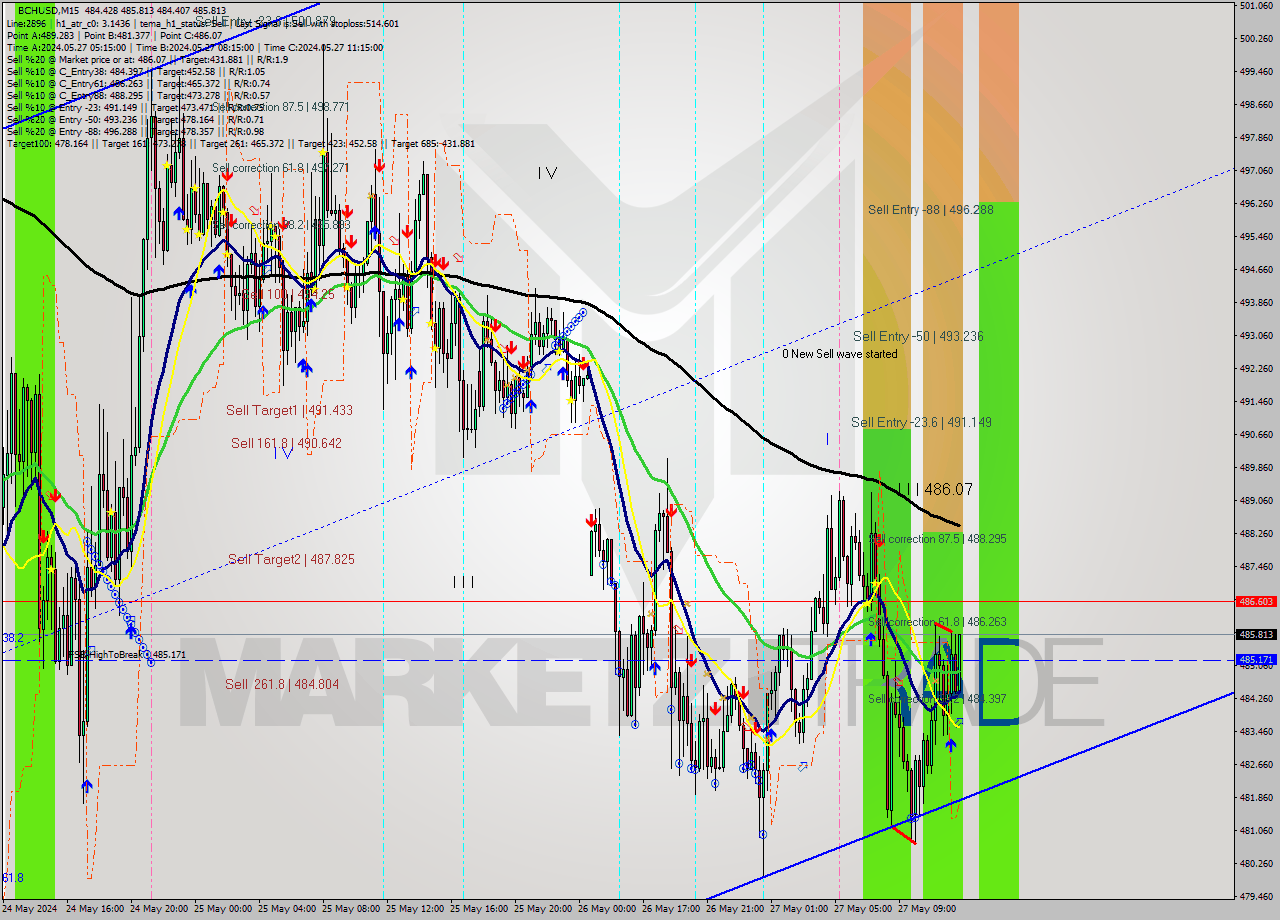The width and height of the screenshot is (1280, 920).
Task: Click the '25 May 16:00' time axis label
Action: click(x=479, y=910)
